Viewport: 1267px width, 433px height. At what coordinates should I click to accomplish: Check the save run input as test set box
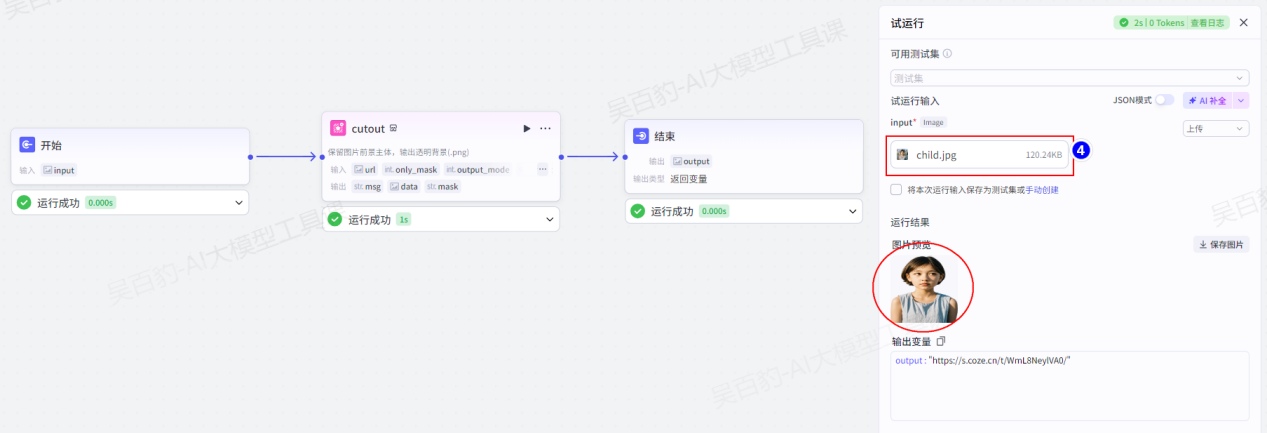(896, 189)
